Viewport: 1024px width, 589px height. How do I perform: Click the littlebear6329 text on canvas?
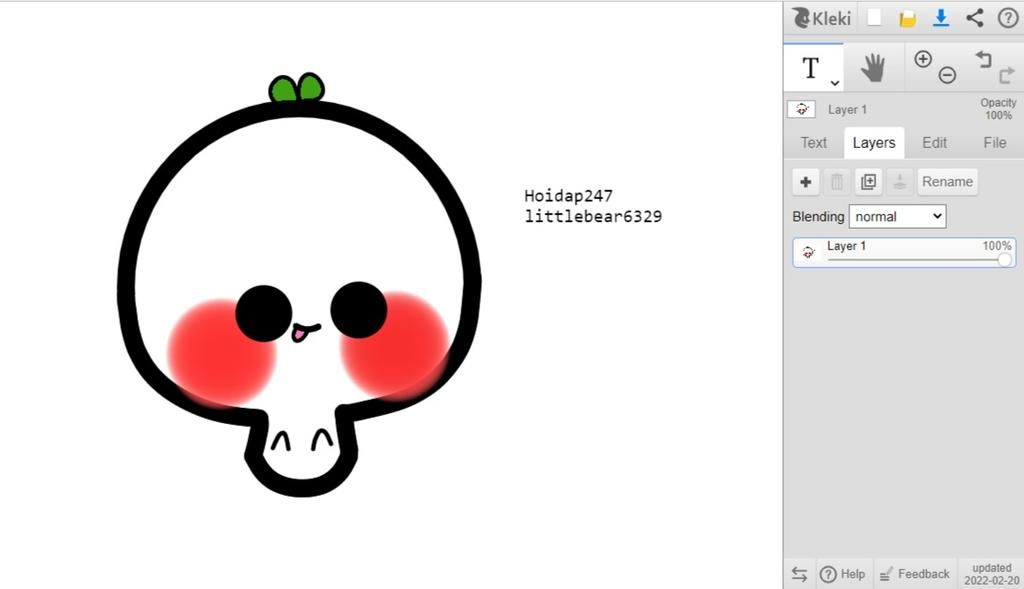(x=593, y=216)
